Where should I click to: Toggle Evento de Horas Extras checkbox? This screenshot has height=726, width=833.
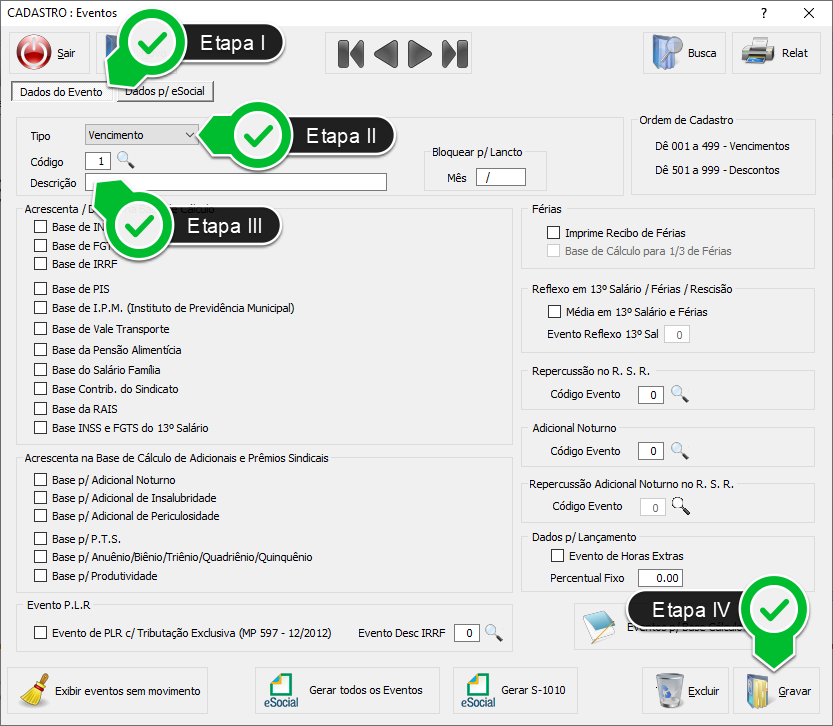[558, 556]
